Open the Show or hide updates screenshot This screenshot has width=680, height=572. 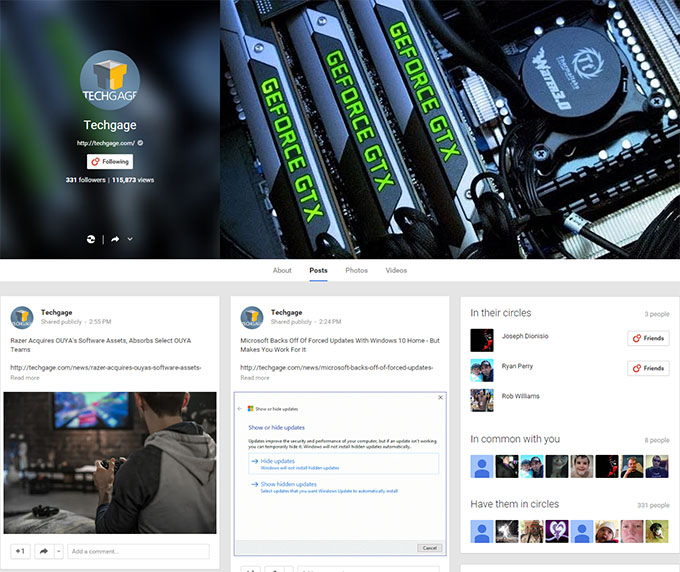point(340,474)
